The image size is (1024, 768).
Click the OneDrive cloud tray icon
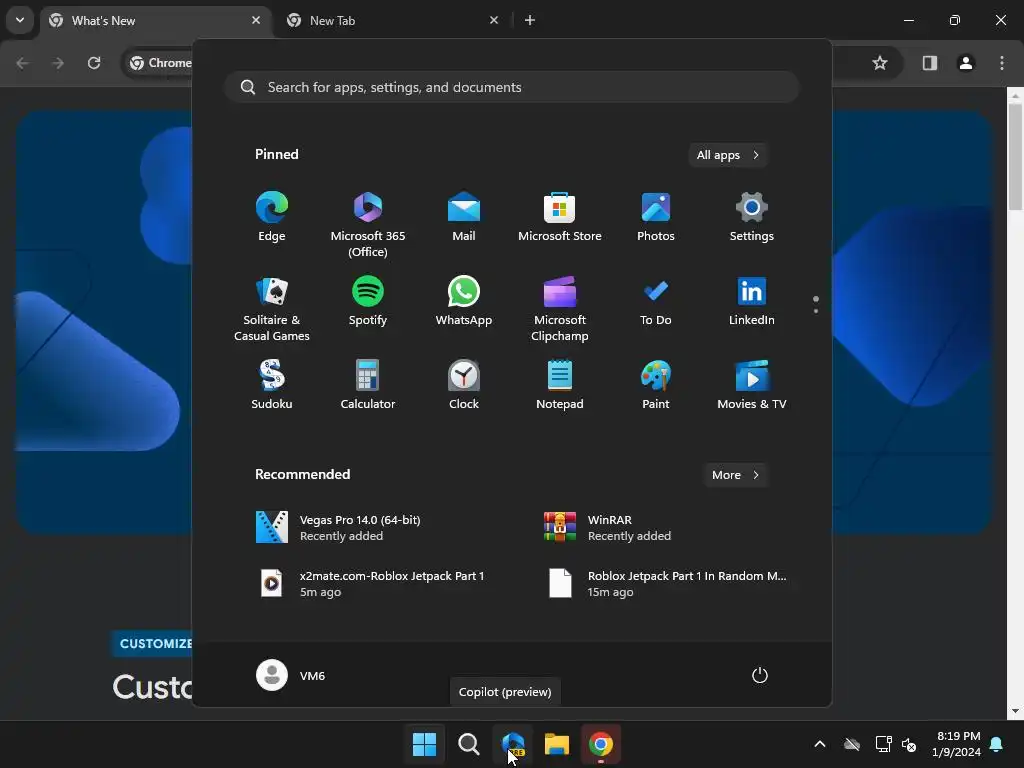[x=852, y=744]
